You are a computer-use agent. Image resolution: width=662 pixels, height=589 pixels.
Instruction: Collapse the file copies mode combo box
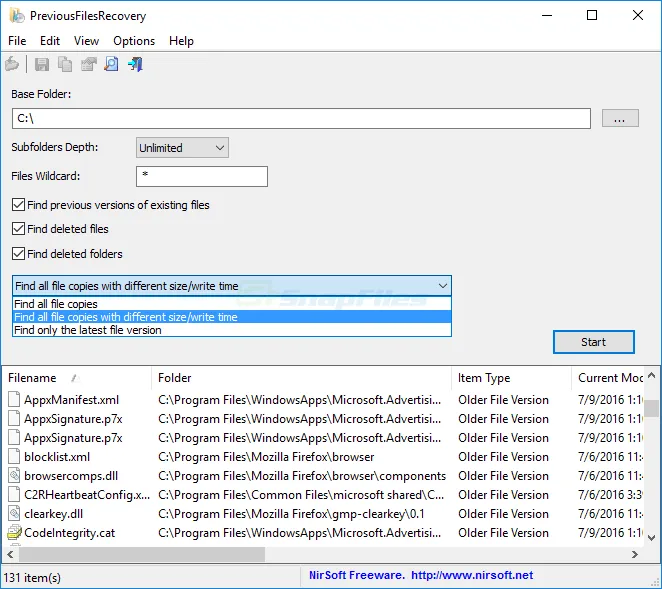[232, 286]
